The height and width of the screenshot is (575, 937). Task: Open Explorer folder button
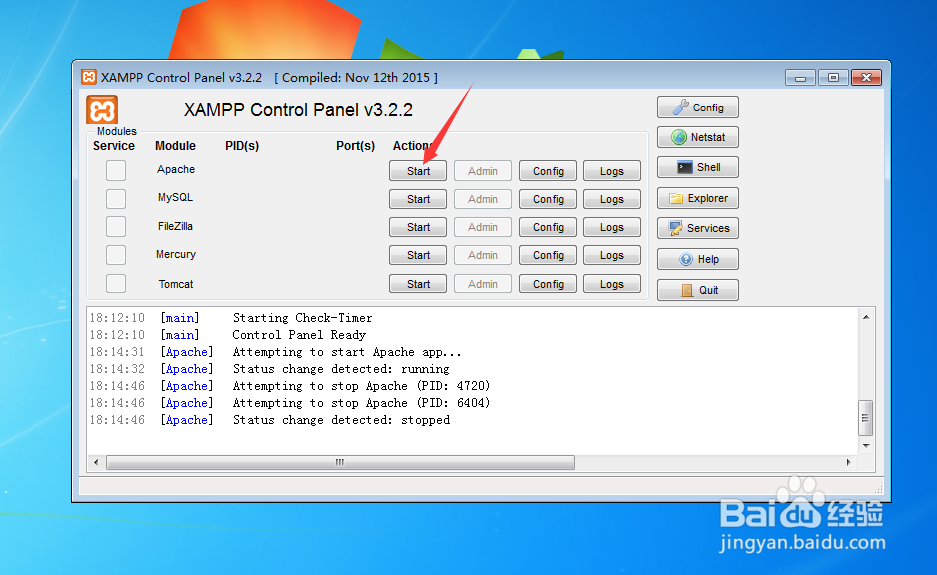[x=697, y=198]
